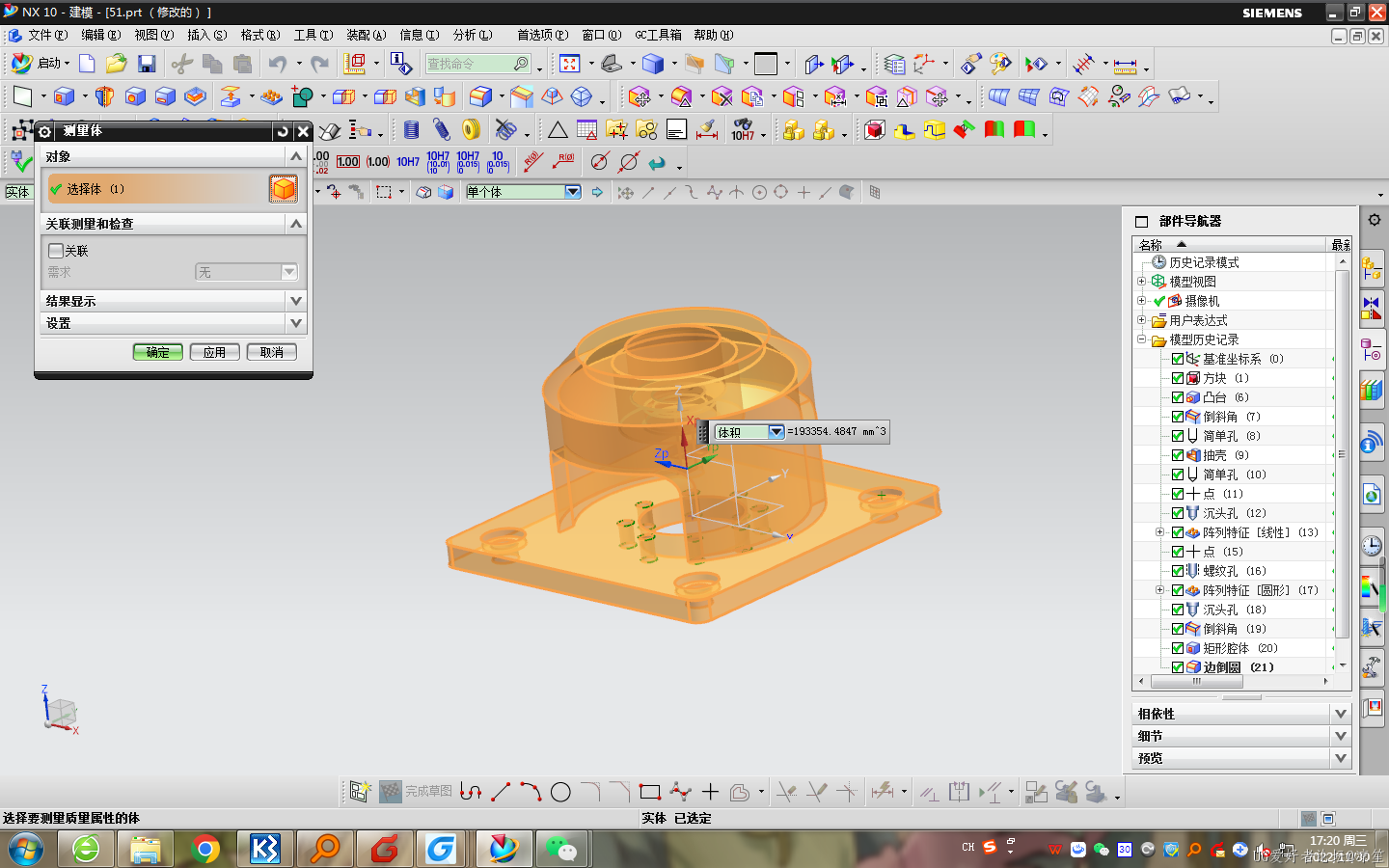1389x868 pixels.
Task: Click the red cube icon in toolbar
Action: click(x=874, y=130)
